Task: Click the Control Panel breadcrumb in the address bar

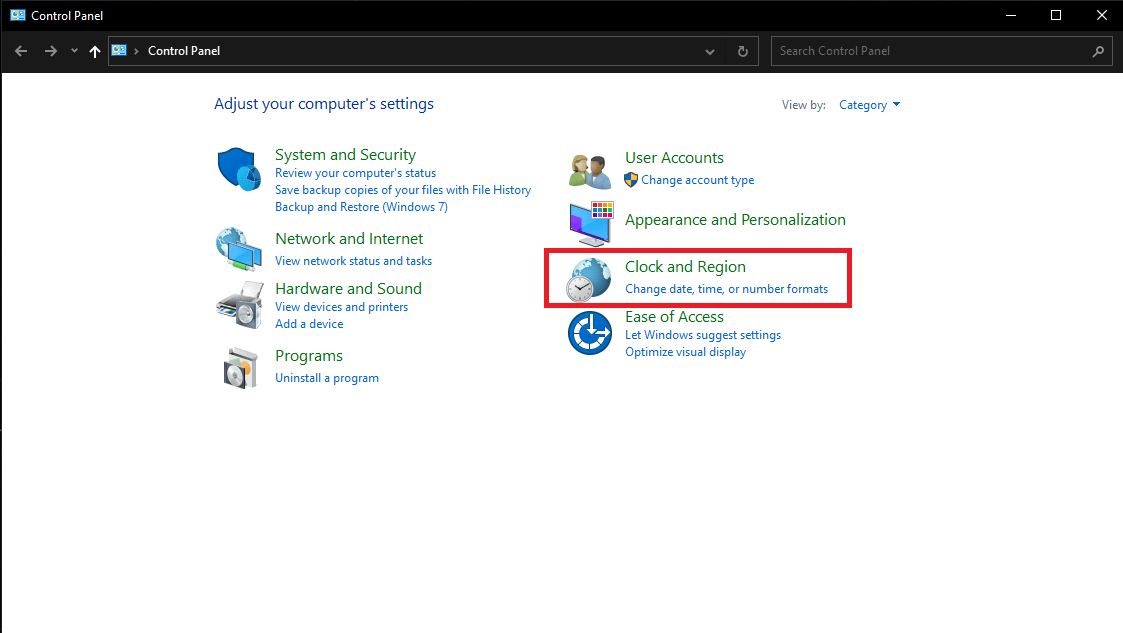Action: point(184,51)
